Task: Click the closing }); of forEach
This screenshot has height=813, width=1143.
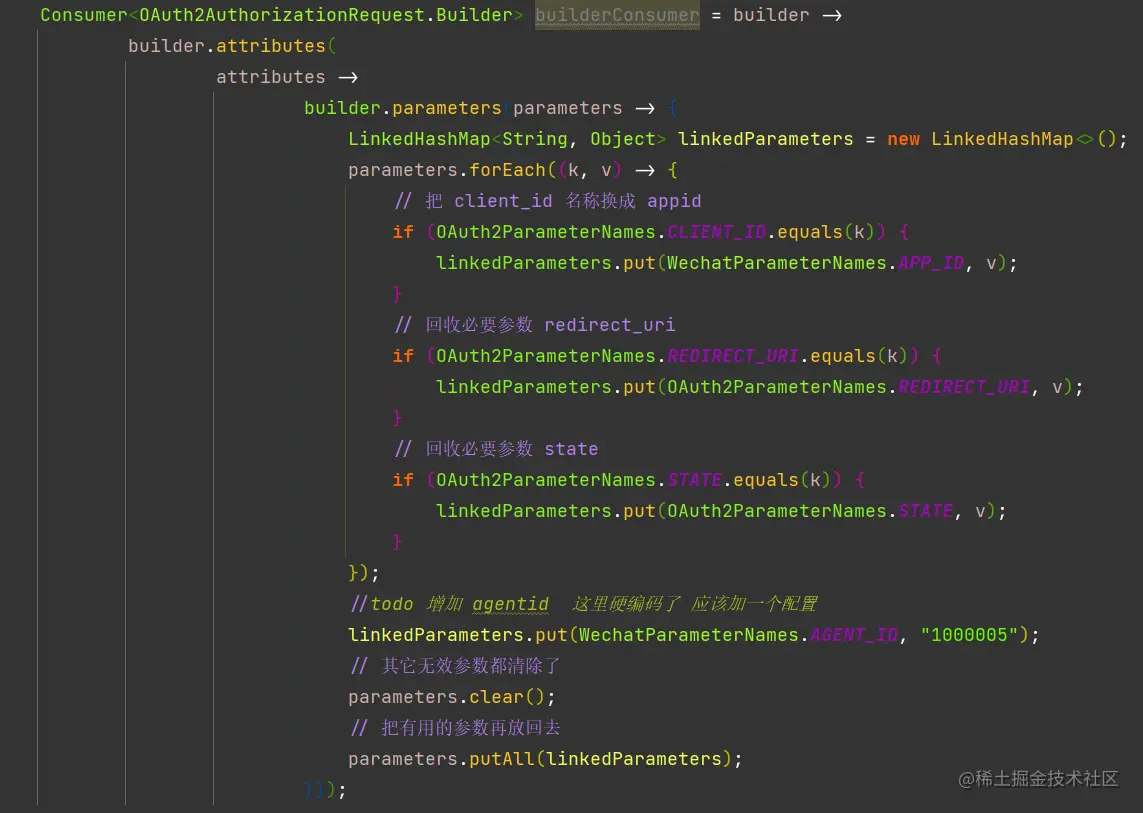Action: point(364,573)
